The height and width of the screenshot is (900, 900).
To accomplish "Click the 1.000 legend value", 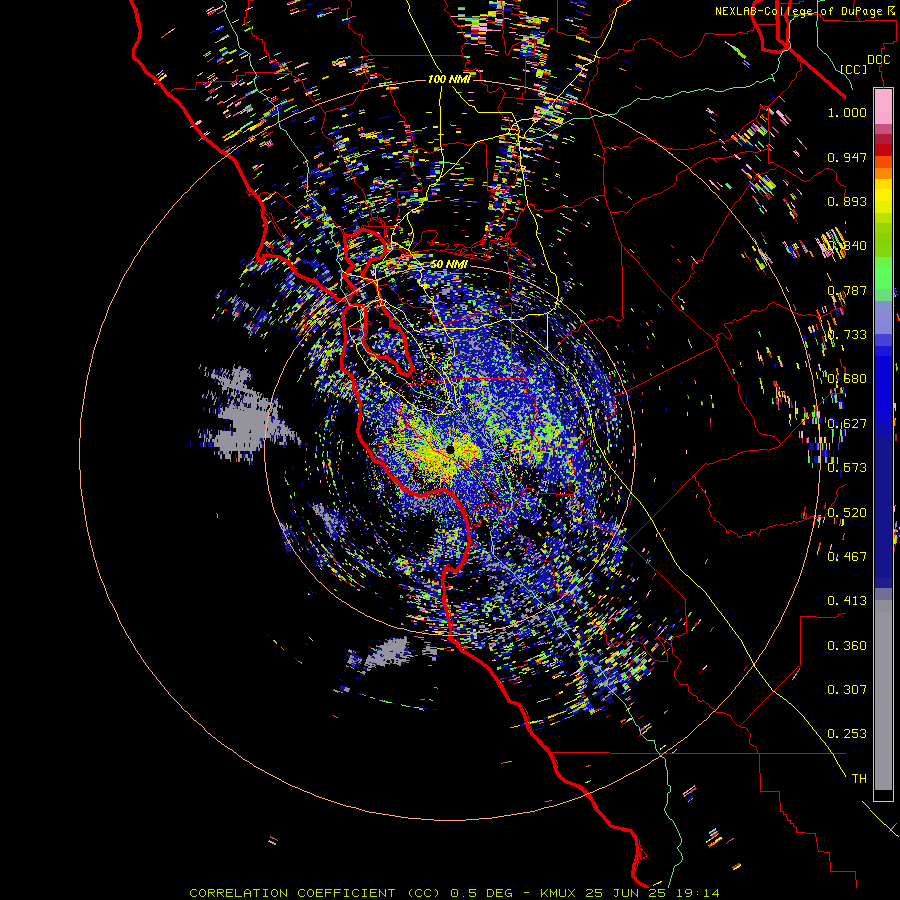I will (847, 112).
